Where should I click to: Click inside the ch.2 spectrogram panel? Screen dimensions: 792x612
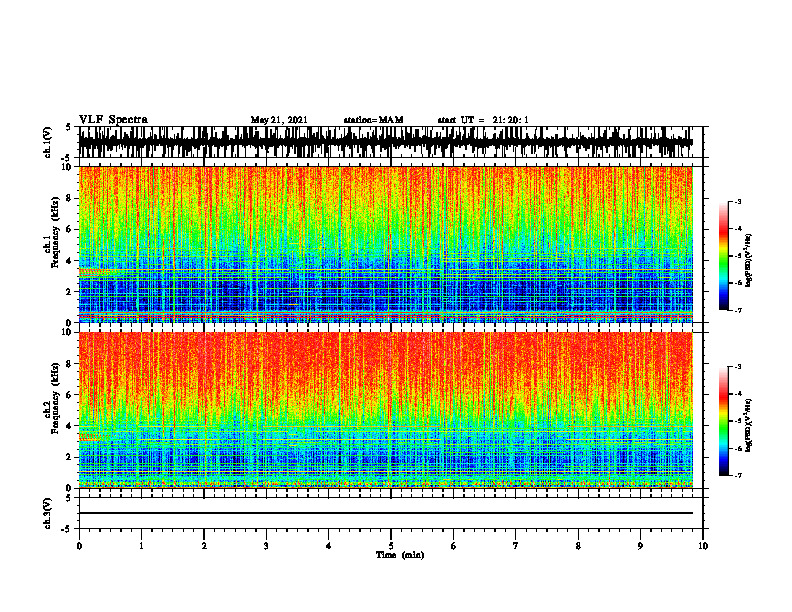tap(386, 410)
